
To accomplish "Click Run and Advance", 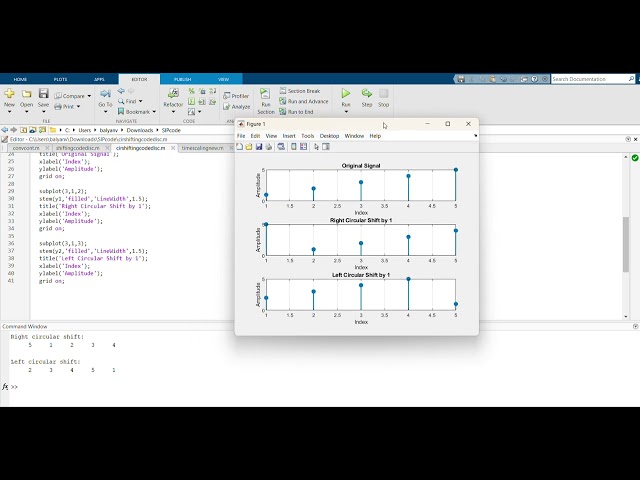I will tap(304, 101).
